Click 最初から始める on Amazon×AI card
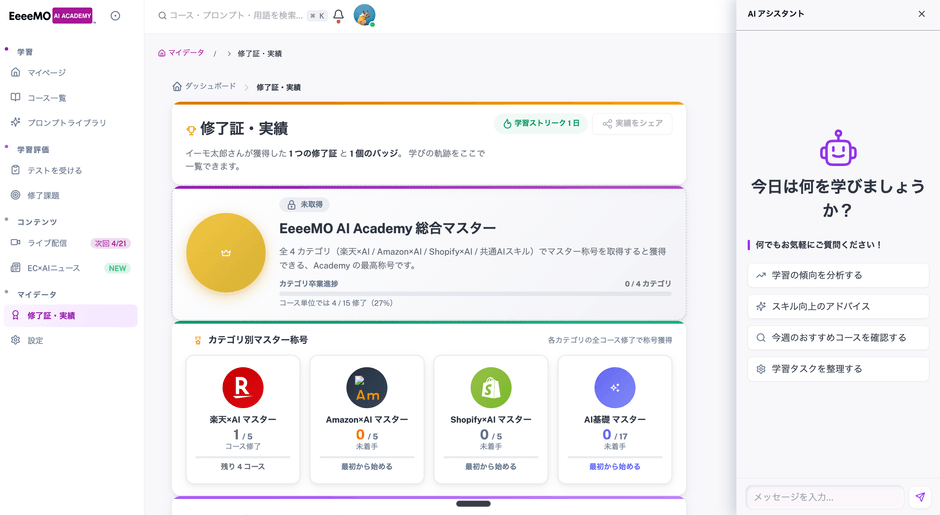This screenshot has height=515, width=940. pyautogui.click(x=367, y=466)
